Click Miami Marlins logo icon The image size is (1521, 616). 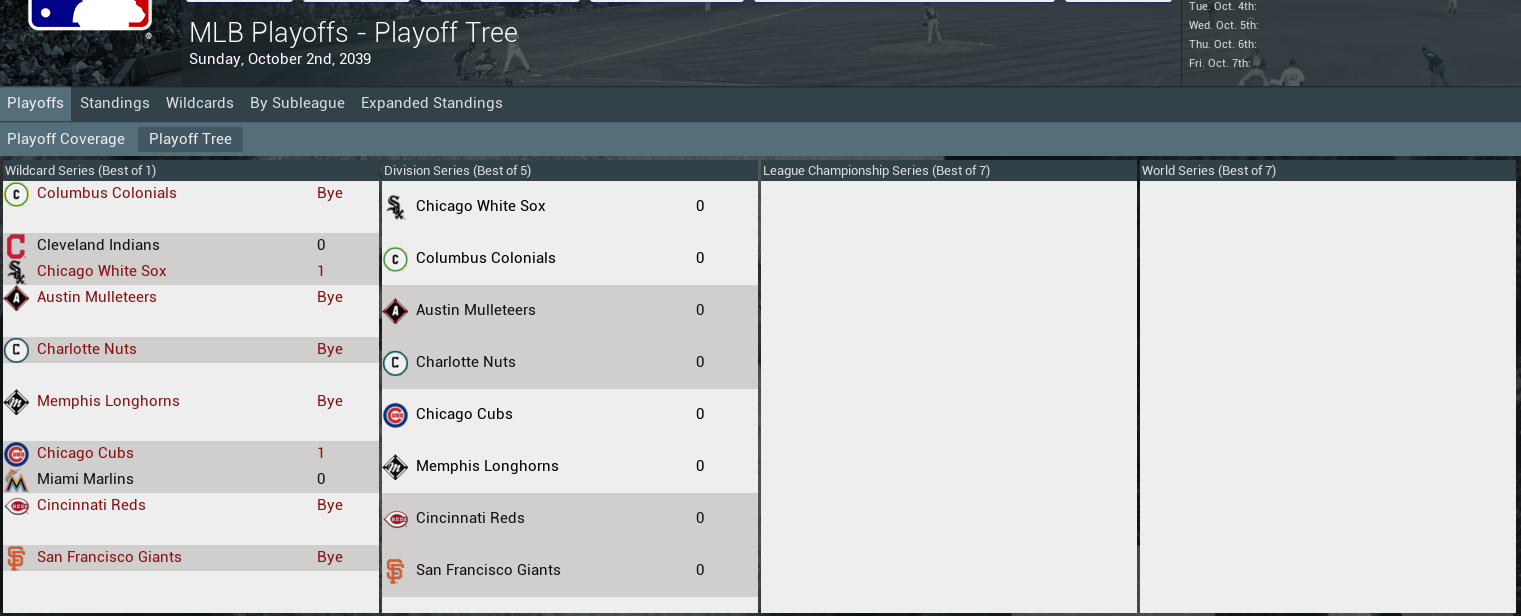[16, 480]
